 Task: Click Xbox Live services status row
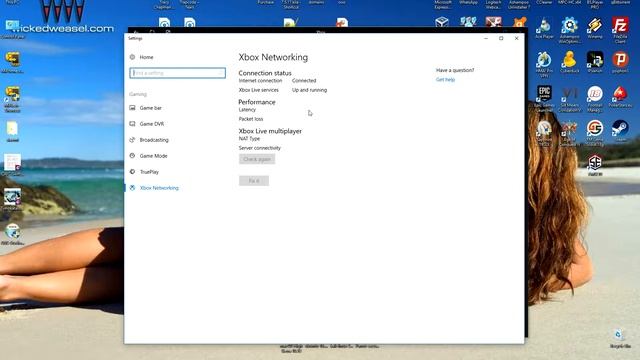283,90
